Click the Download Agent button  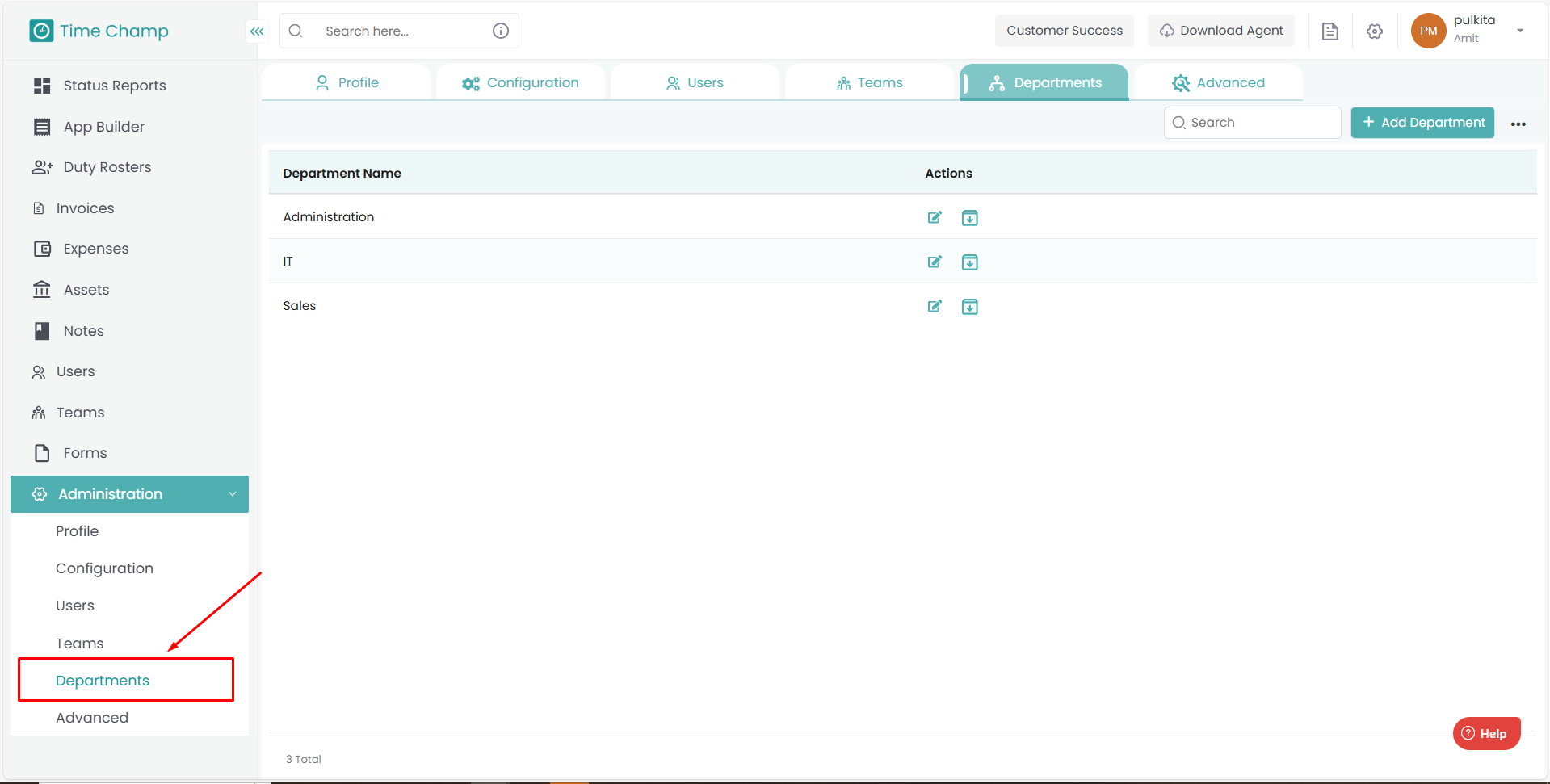point(1220,31)
